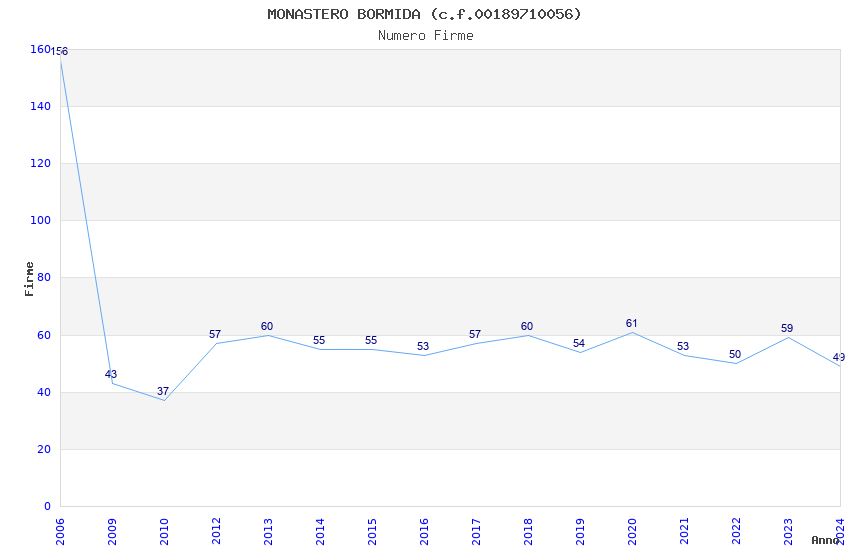Image resolution: width=850 pixels, height=550 pixels.
Task: Click the data label 60 above 2013
Action: click(267, 326)
